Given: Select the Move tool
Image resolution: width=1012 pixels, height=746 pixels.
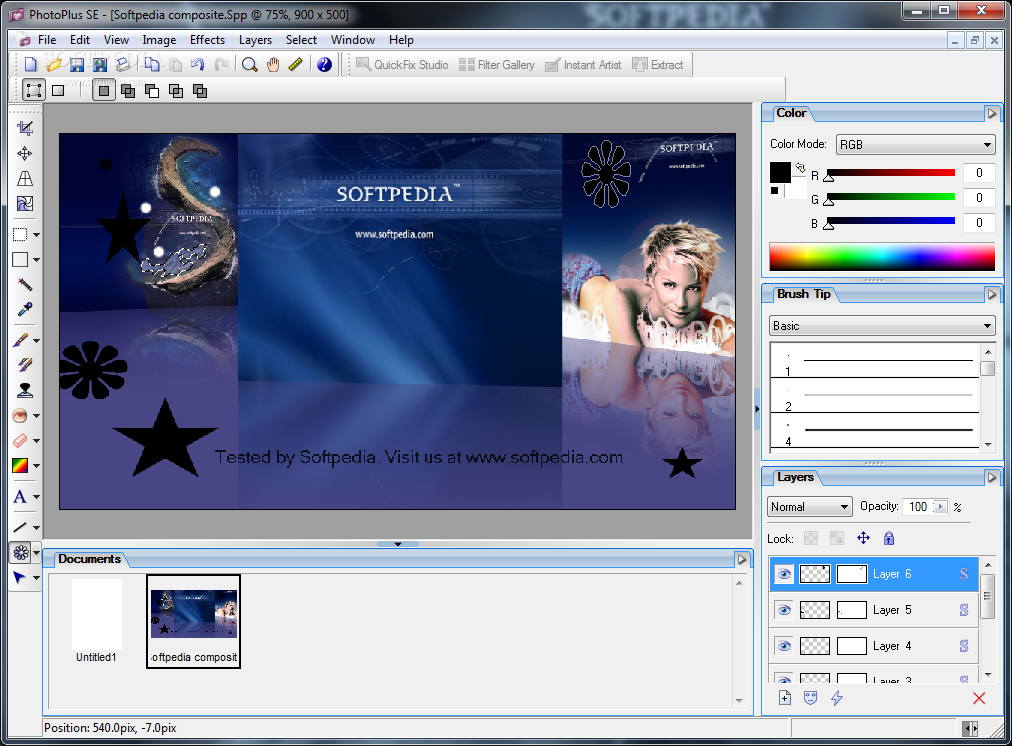Looking at the screenshot, I should 25,153.
